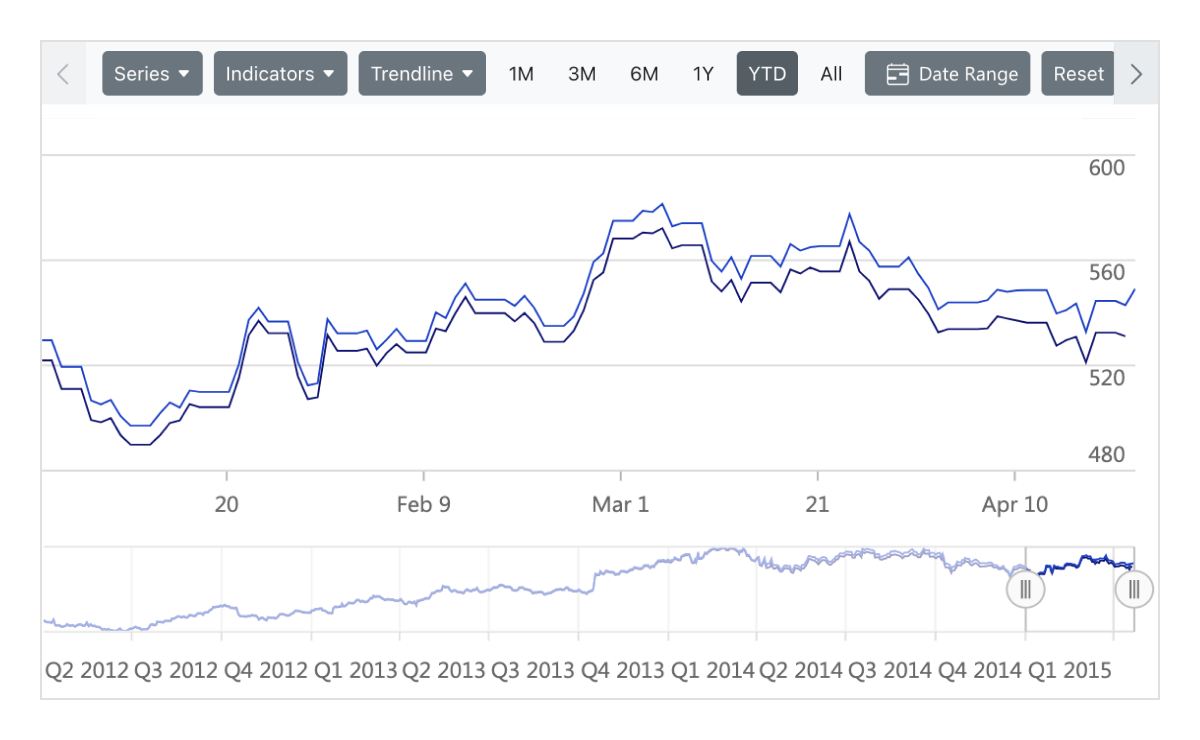Expand the Indicators dropdown menu

(280, 74)
